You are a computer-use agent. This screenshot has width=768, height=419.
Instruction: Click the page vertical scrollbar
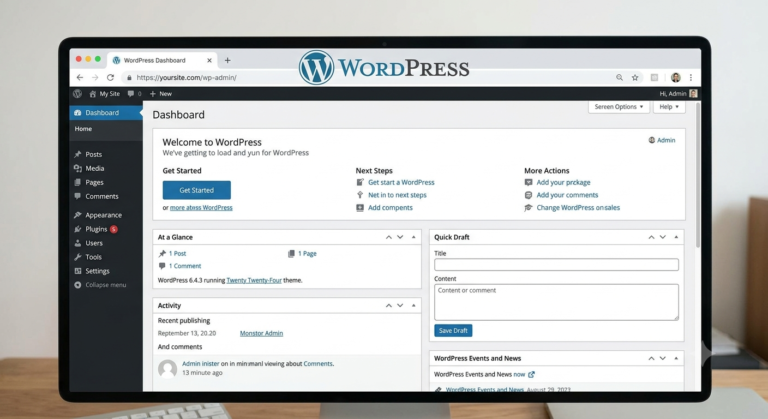click(x=697, y=176)
